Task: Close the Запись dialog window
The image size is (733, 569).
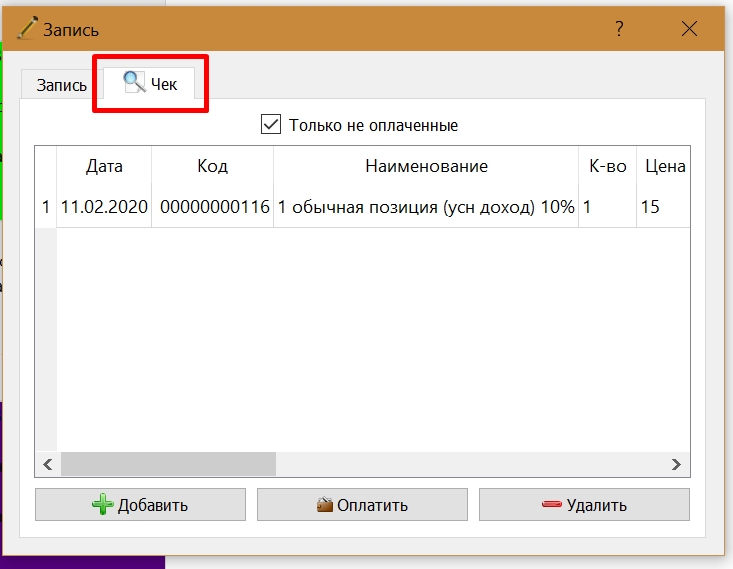Action: click(689, 29)
